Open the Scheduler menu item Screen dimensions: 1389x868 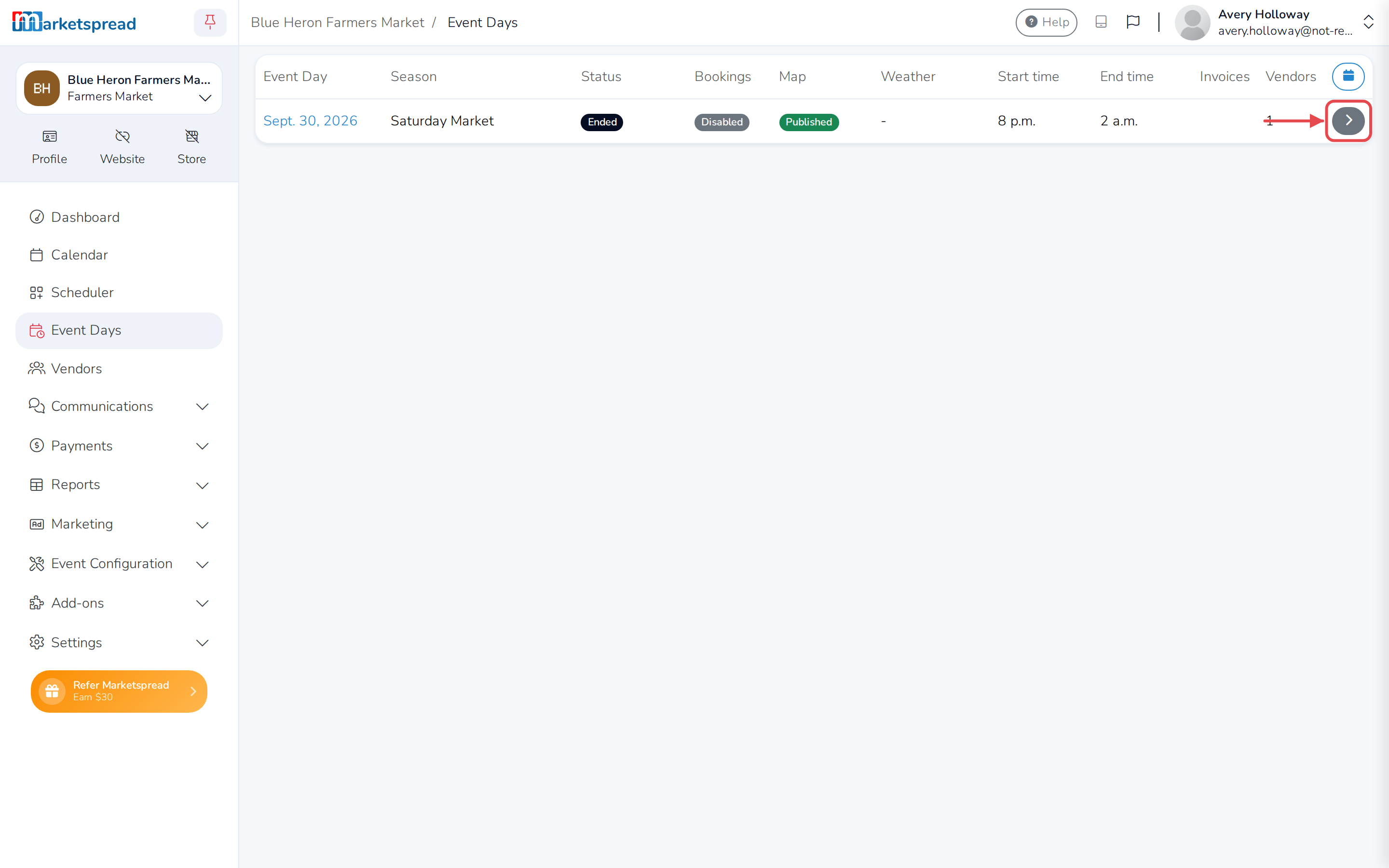tap(119, 293)
